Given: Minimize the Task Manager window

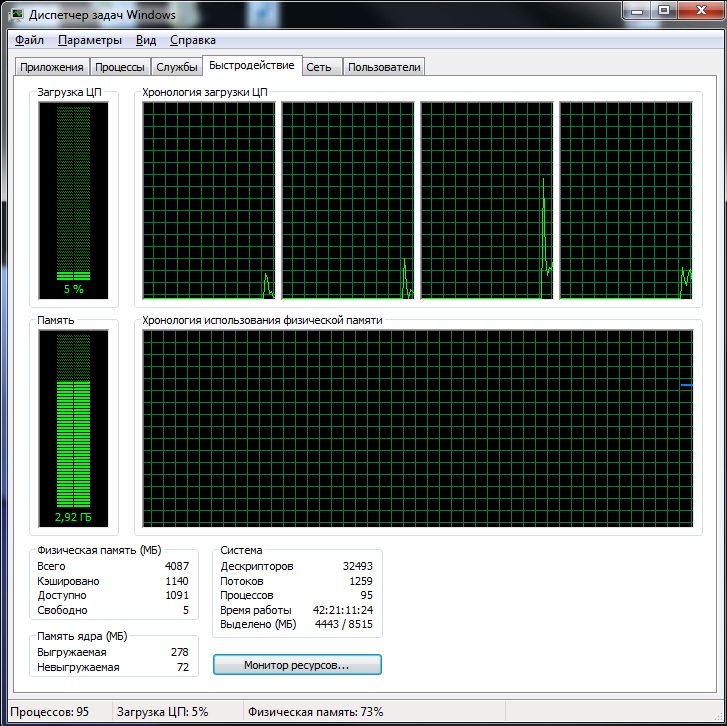Looking at the screenshot, I should [x=638, y=11].
